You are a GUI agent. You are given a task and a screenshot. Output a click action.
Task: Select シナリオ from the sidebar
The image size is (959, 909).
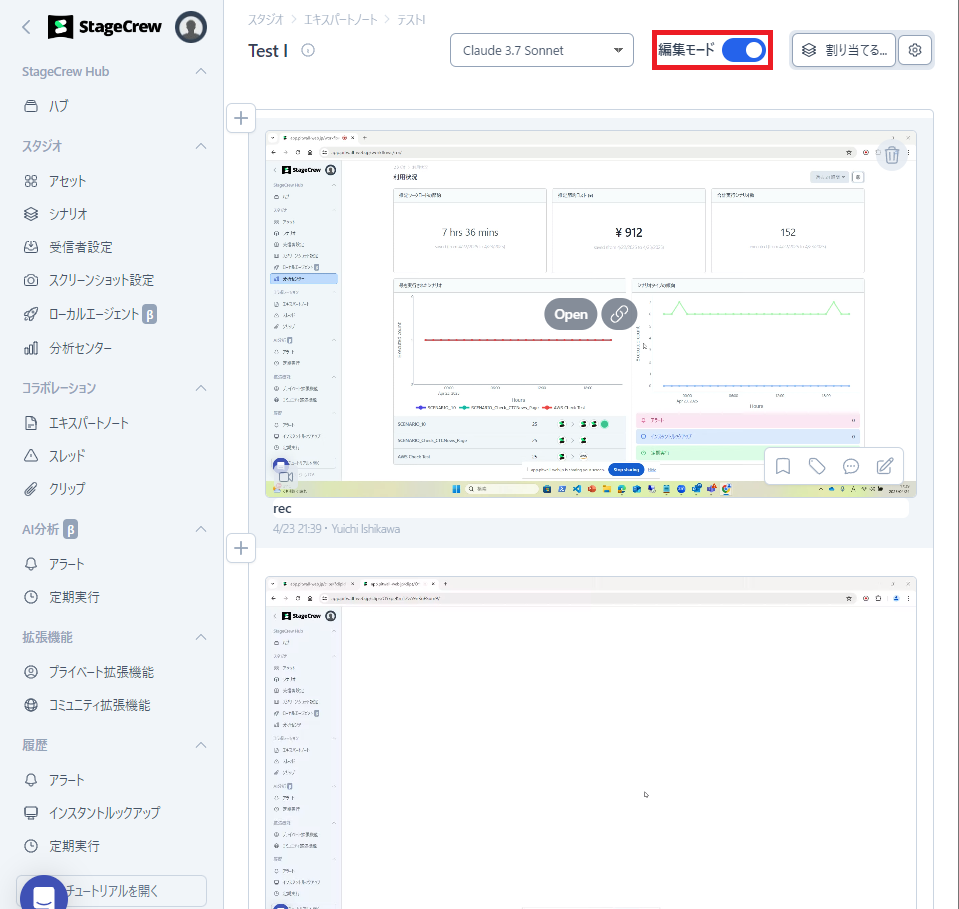coord(68,214)
